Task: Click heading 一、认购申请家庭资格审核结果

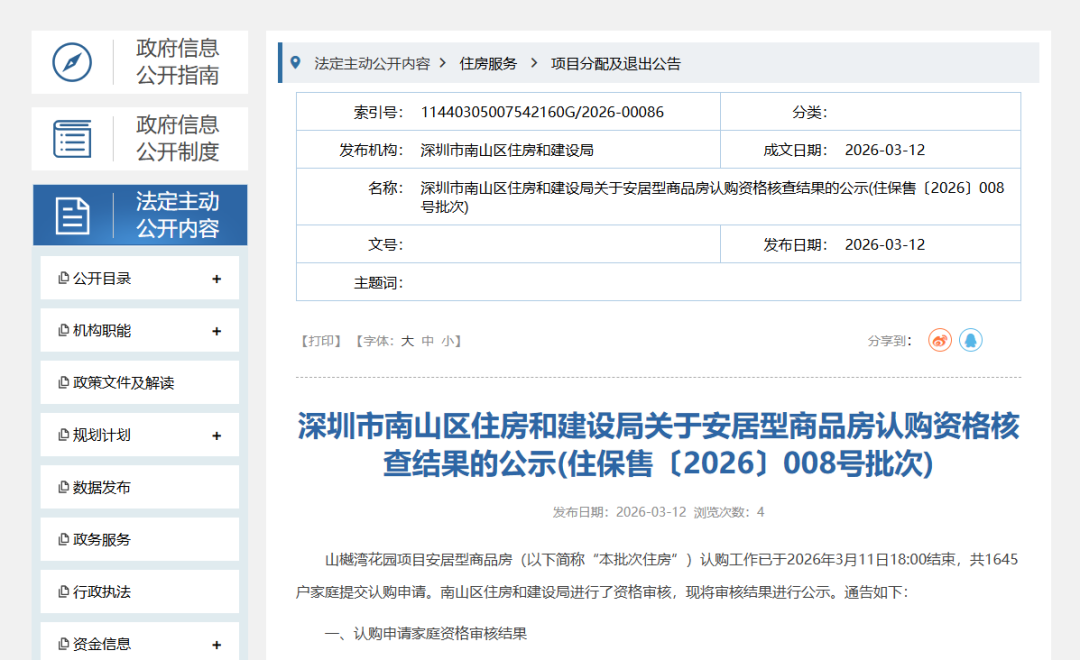Action: click(x=426, y=634)
